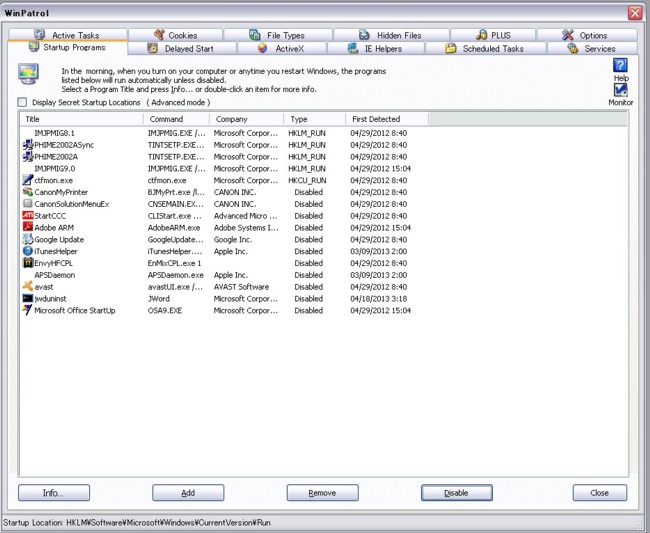
Task: Switch to Active Tasks tab label
Action: (x=75, y=35)
